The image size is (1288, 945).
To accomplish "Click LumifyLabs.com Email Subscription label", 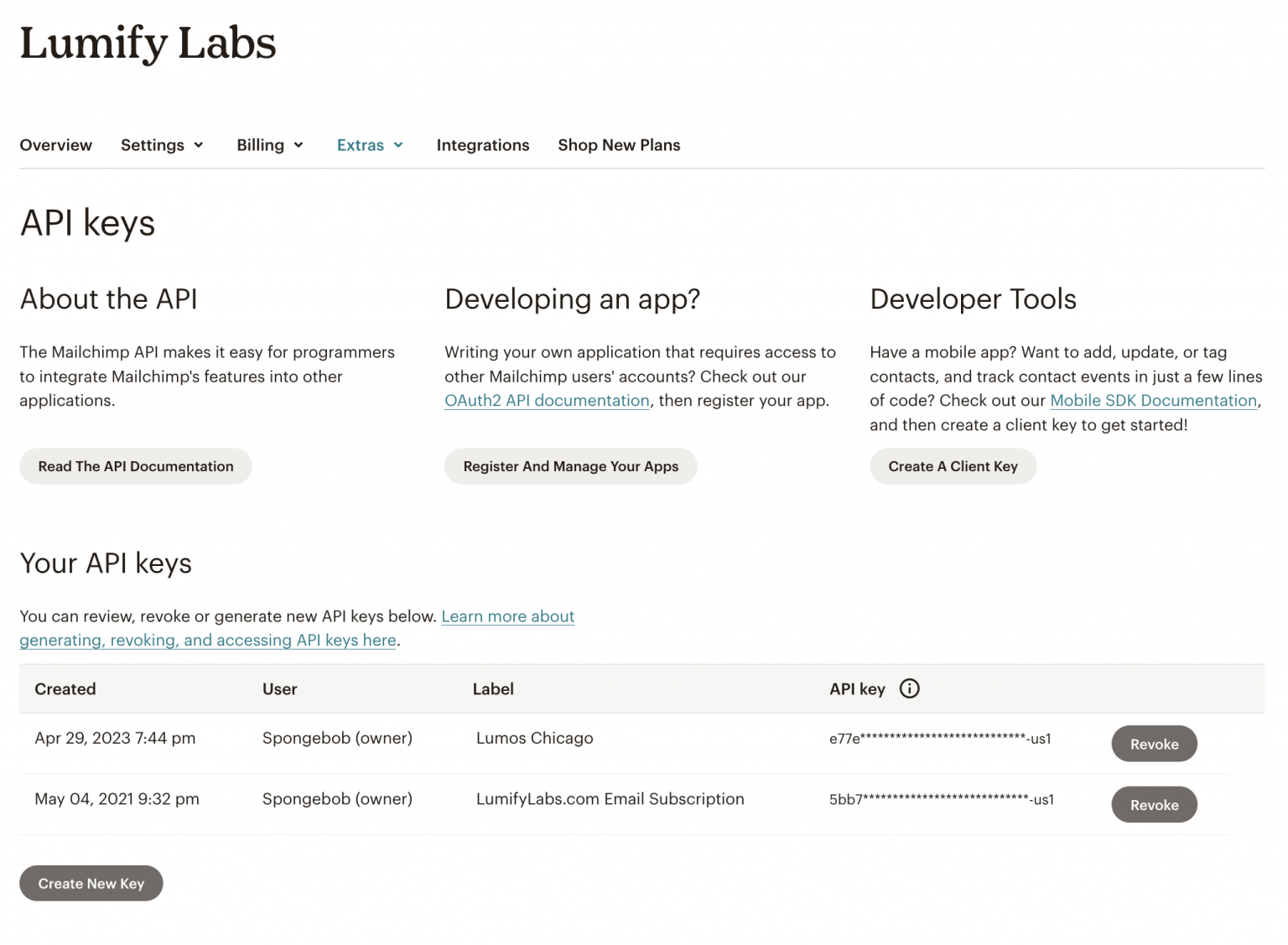I will point(610,799).
